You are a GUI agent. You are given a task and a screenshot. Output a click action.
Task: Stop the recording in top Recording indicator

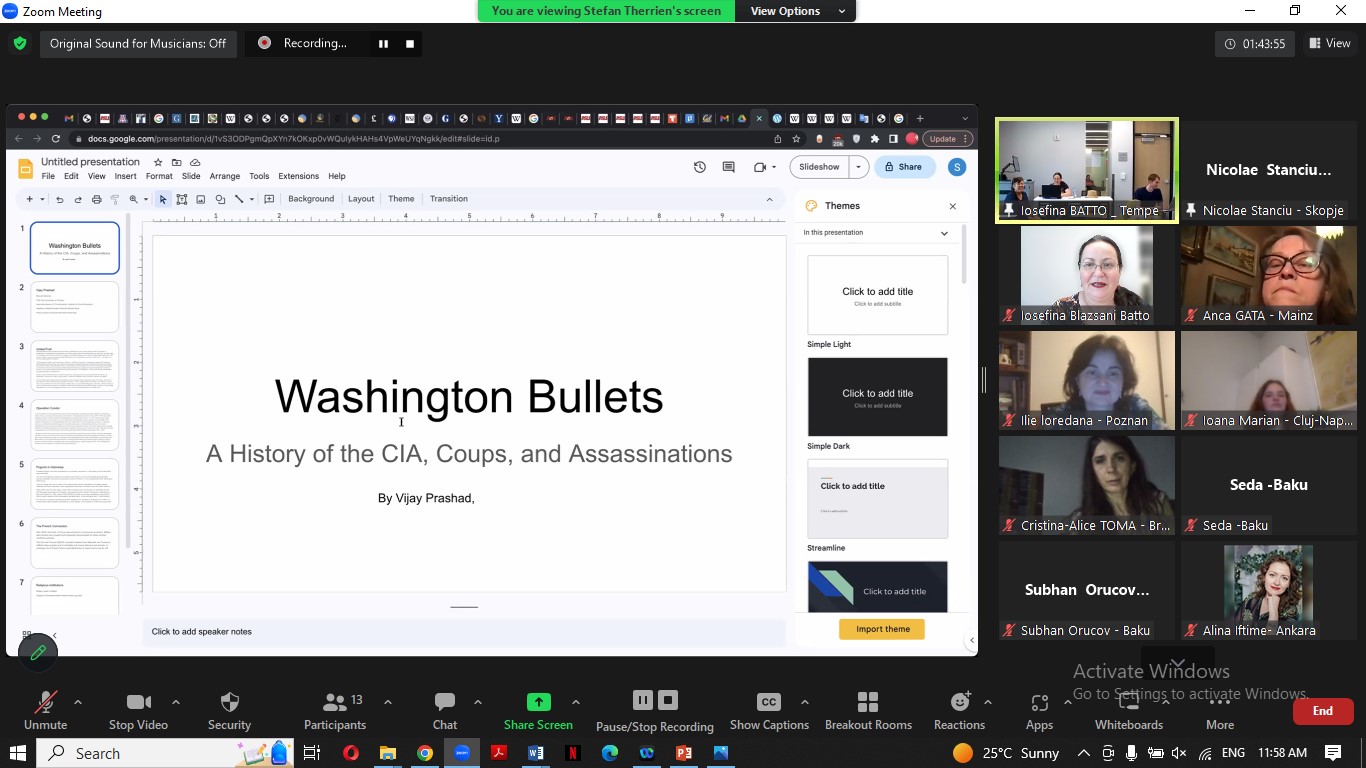click(409, 44)
